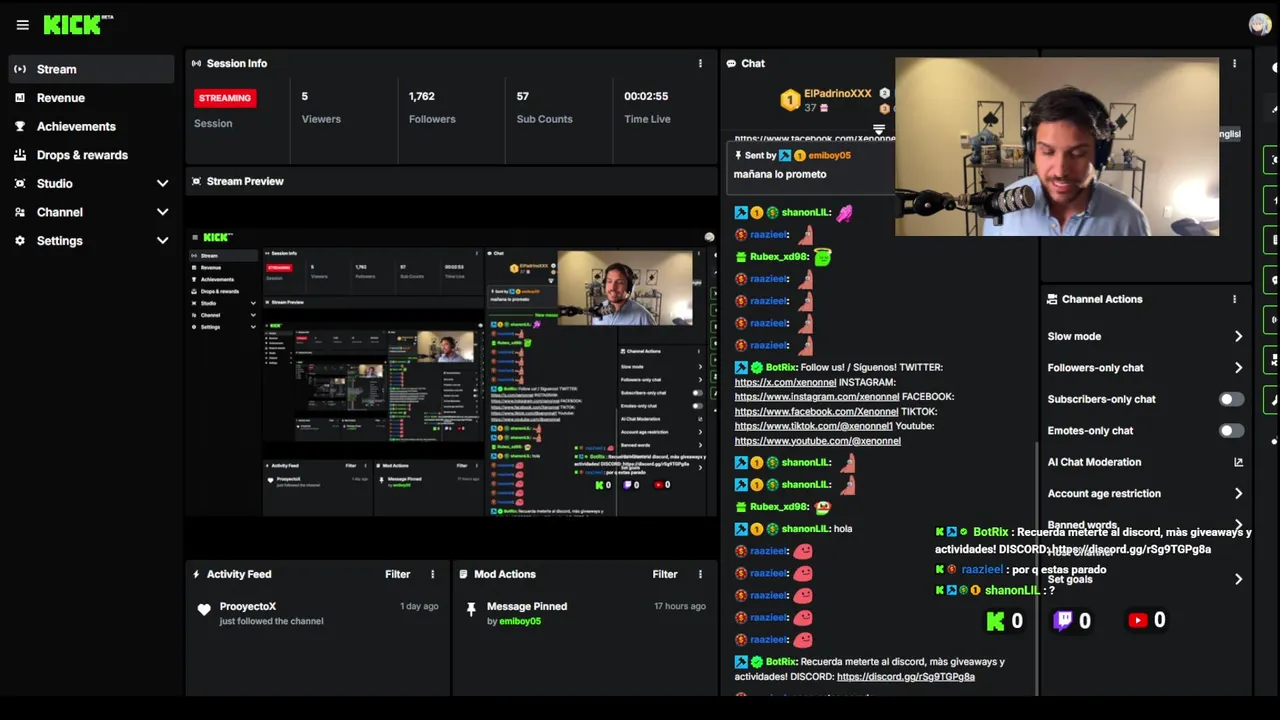This screenshot has width=1280, height=720.
Task: Open Followers-only chat options chevron
Action: coord(1238,368)
